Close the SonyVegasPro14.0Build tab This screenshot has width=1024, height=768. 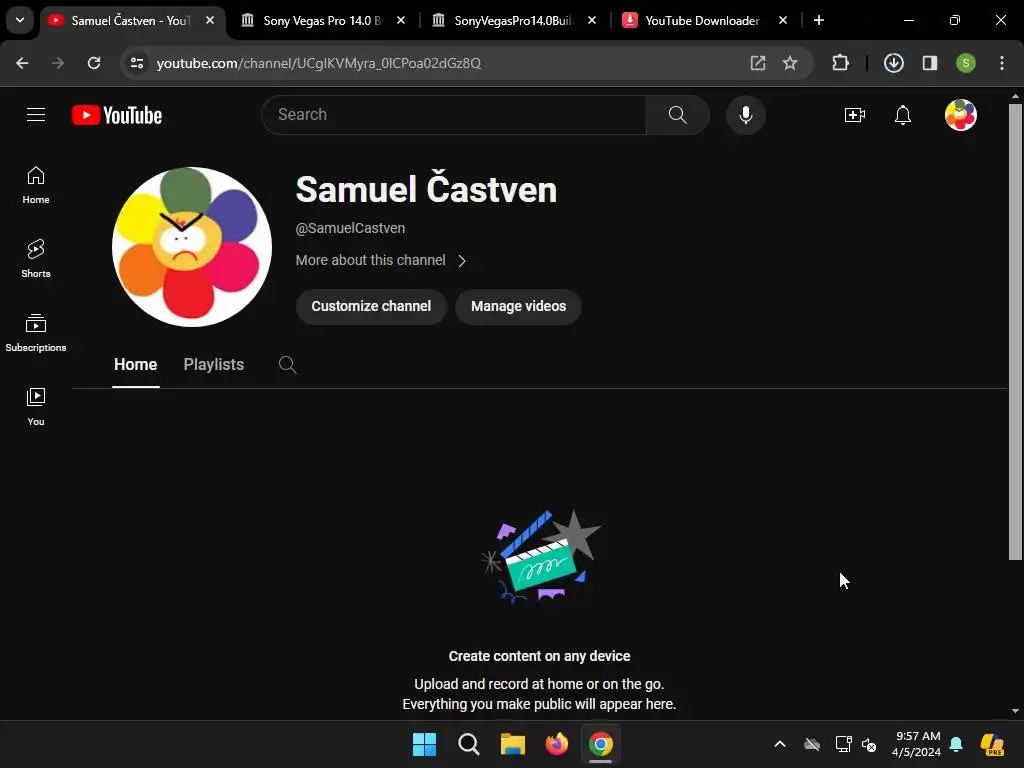pos(592,20)
